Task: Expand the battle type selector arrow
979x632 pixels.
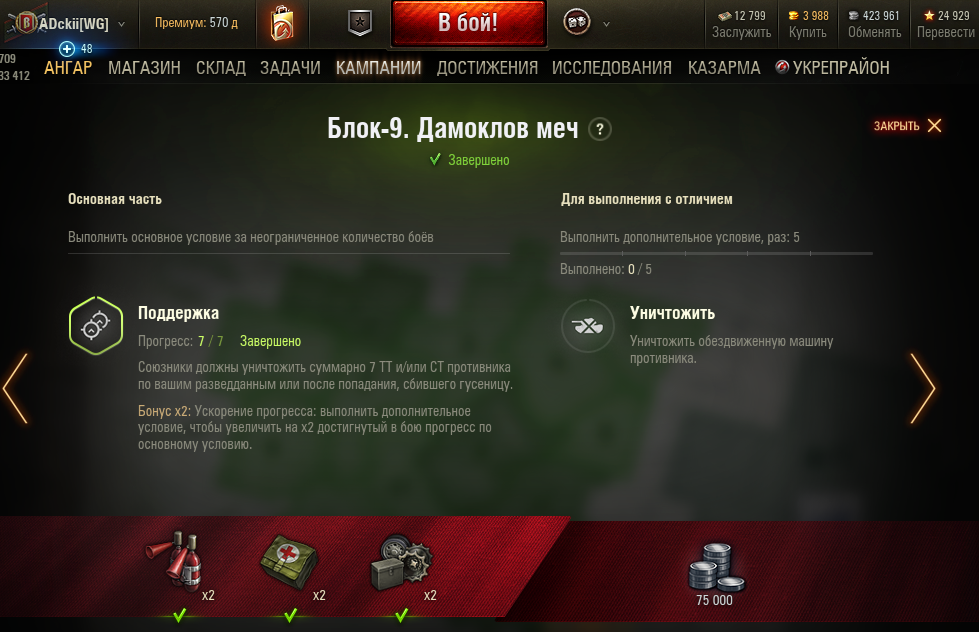Action: (x=606, y=24)
